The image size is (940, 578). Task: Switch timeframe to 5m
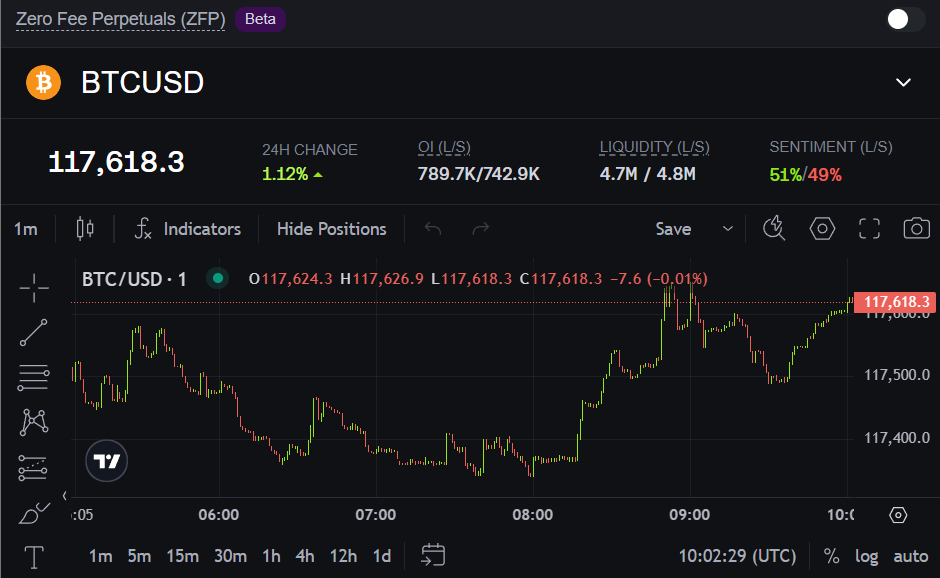[139, 556]
